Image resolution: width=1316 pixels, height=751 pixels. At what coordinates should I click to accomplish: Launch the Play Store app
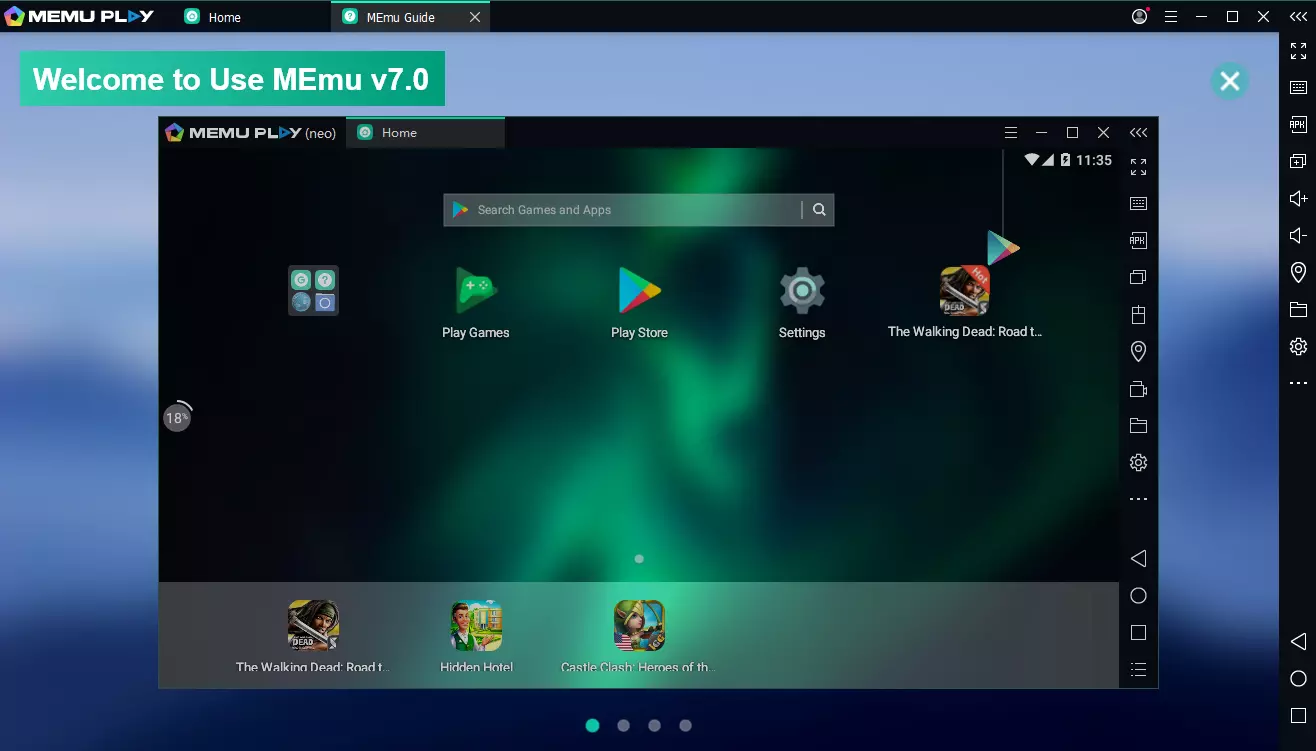(x=639, y=303)
